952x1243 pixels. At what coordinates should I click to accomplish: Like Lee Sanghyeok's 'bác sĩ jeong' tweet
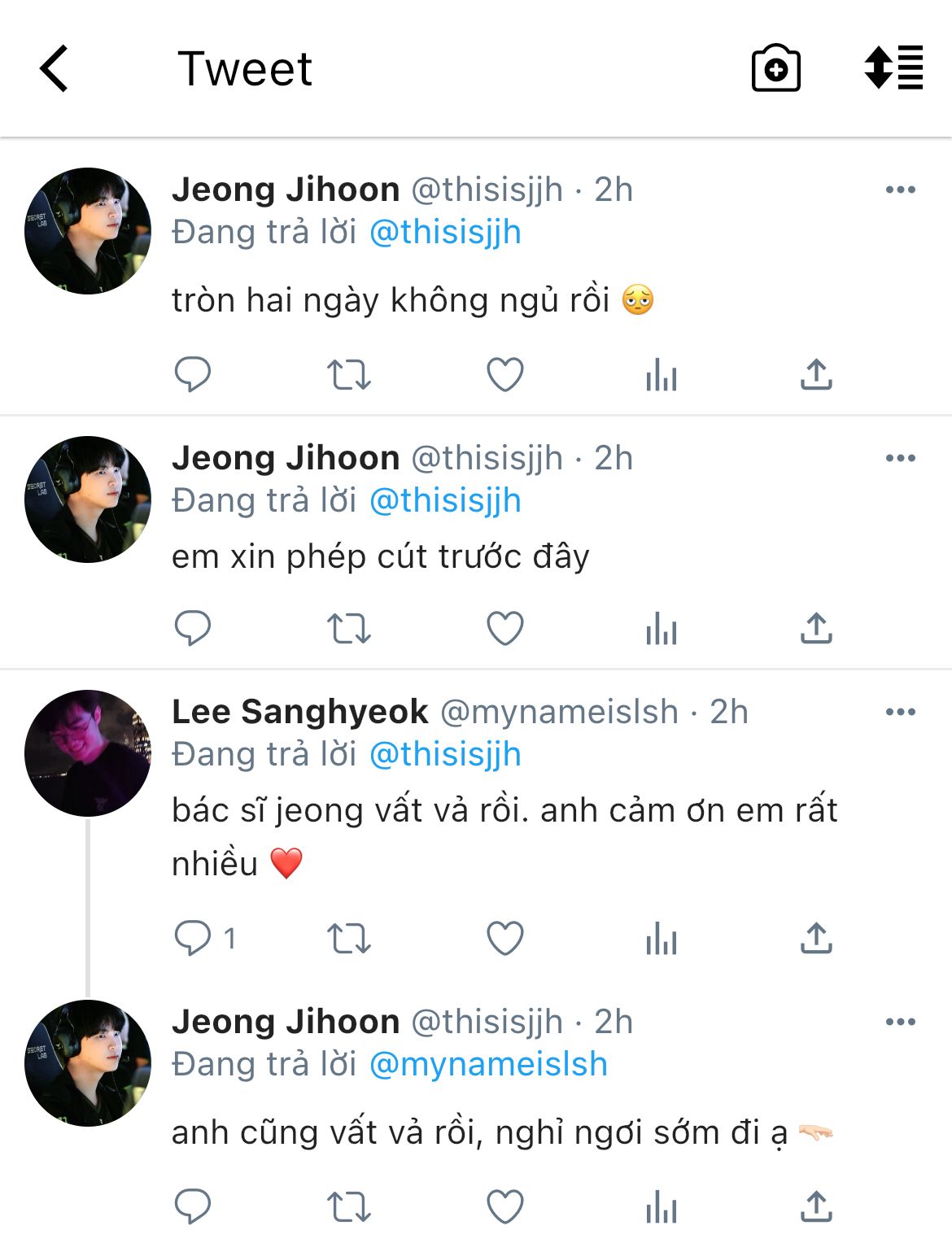tap(505, 938)
